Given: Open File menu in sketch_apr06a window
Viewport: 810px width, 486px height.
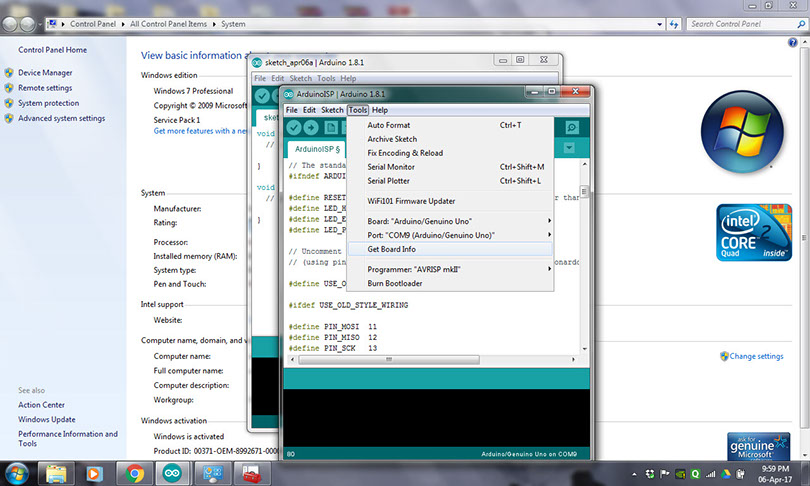Looking at the screenshot, I should [260, 79].
